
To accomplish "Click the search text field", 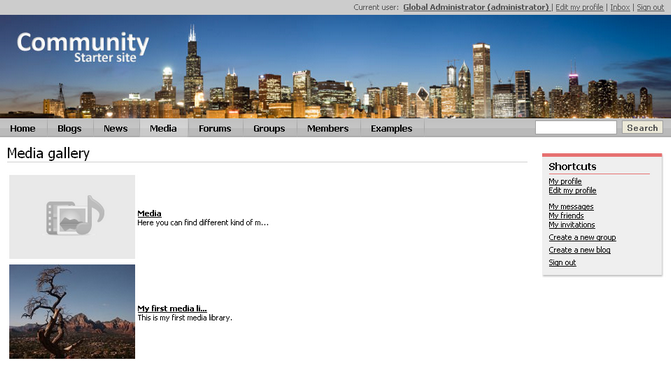I will (576, 127).
